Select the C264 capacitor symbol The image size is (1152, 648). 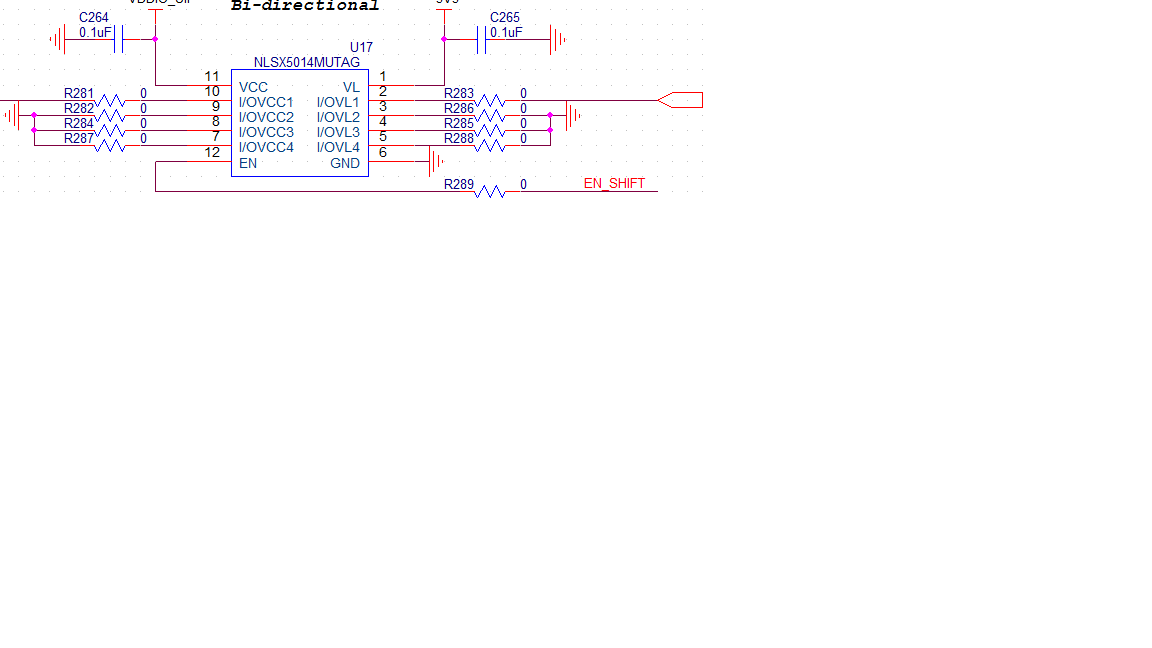coord(118,39)
